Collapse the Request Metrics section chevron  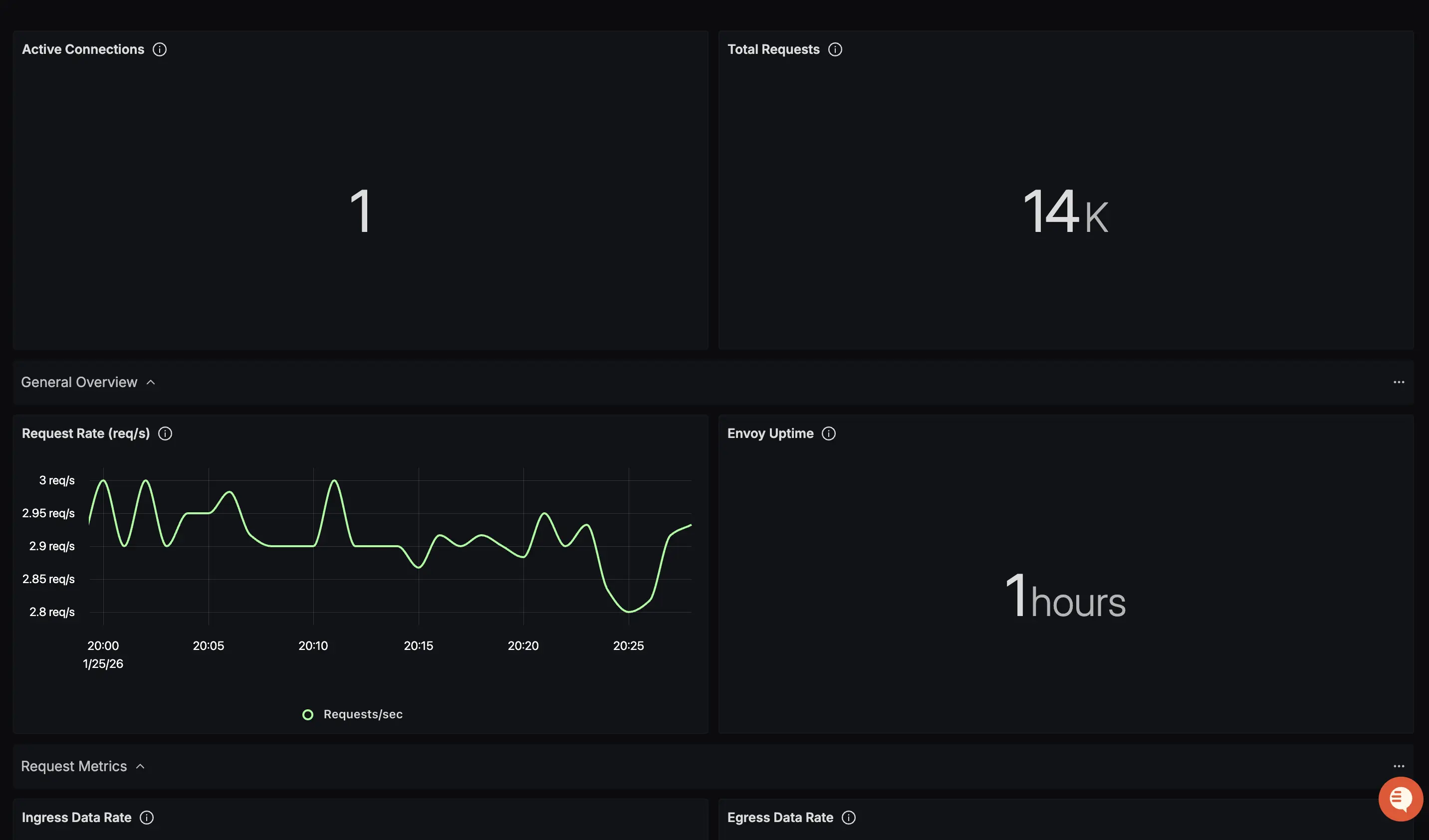[141, 766]
